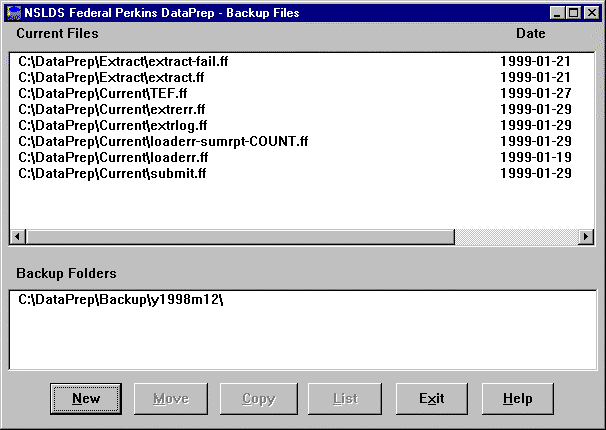The width and height of the screenshot is (606, 430).
Task: Click the Current Files heading
Action: (57, 34)
